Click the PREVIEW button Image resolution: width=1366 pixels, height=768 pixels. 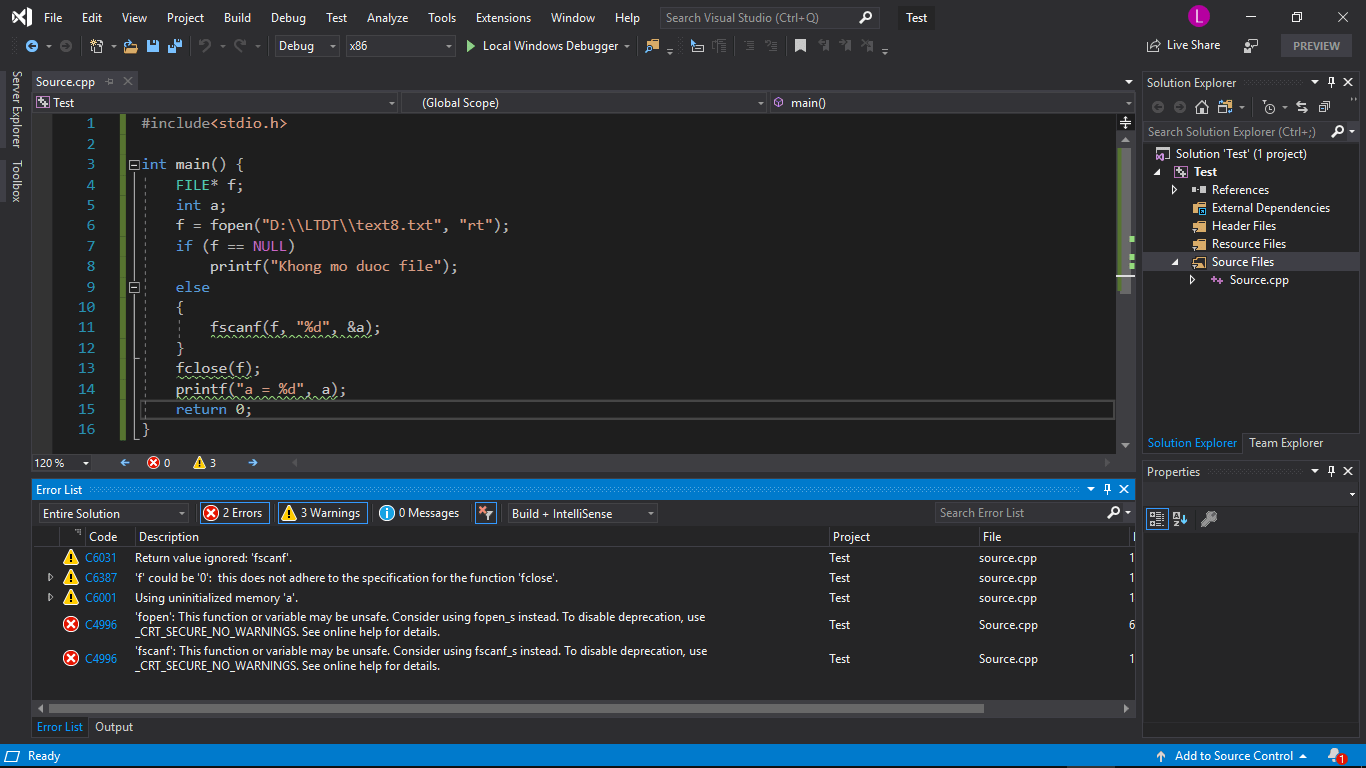(1315, 46)
